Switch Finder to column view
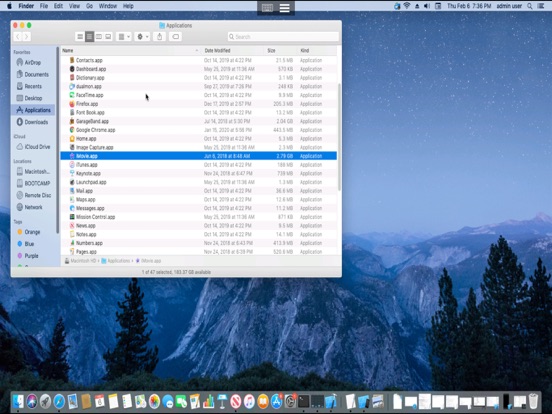552x414 pixels. click(99, 37)
